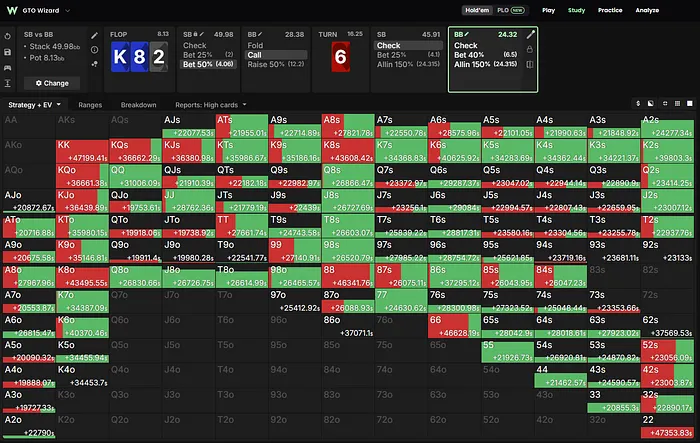Select BB flop action Call
This screenshot has height=443, width=700.
(276, 55)
